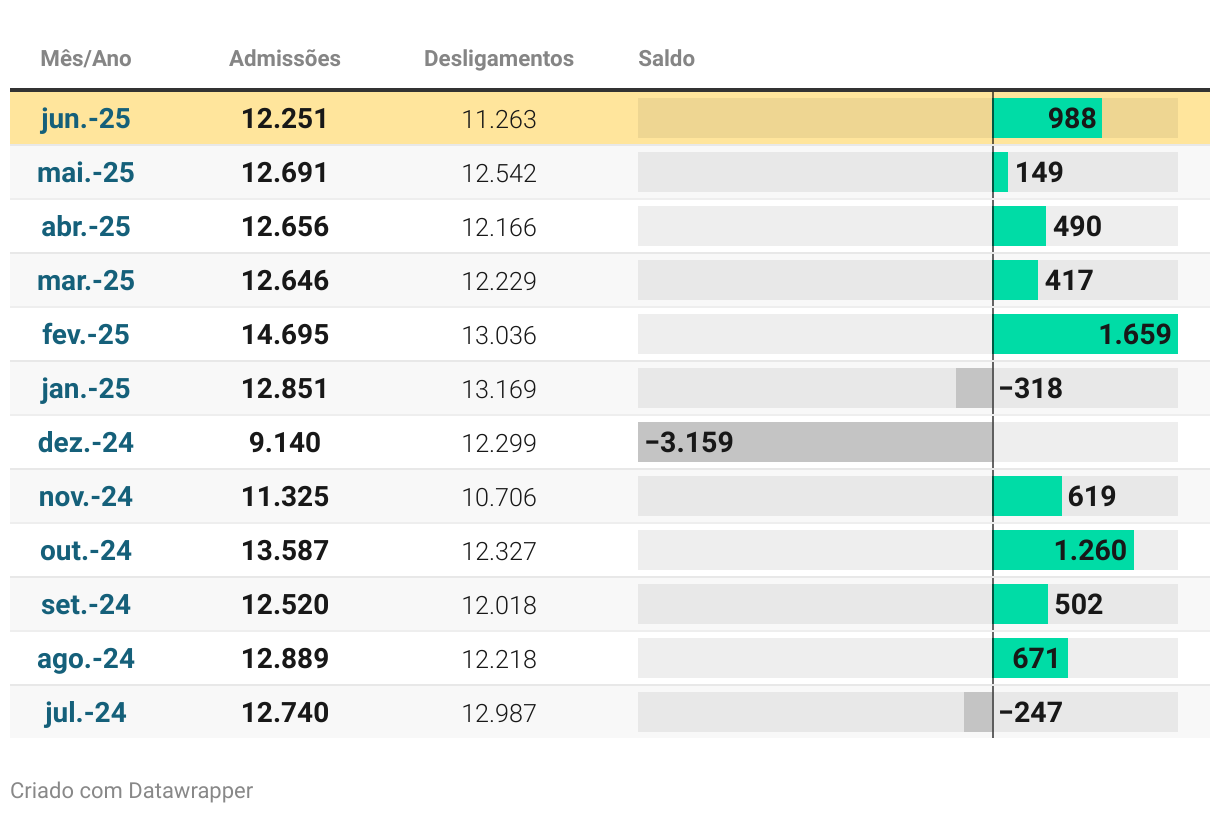
Task: Click the Mês/Ano column header
Action: click(x=86, y=59)
